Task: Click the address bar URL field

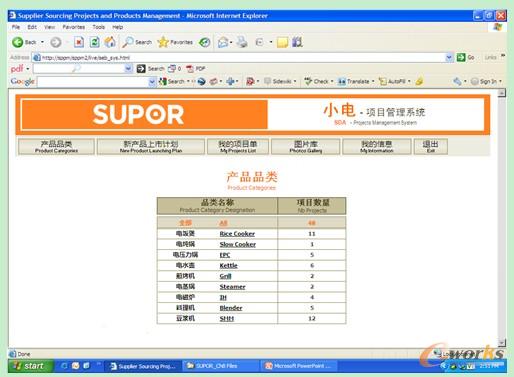Action: 243,57
